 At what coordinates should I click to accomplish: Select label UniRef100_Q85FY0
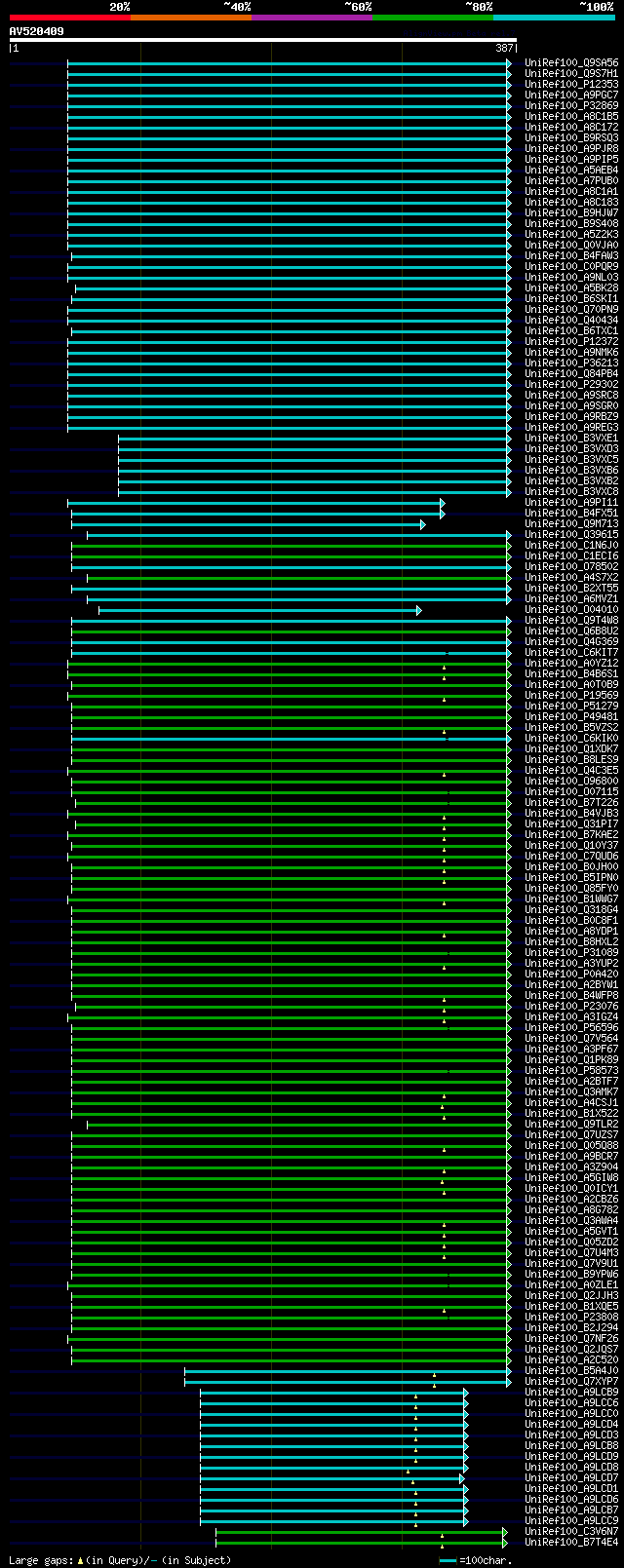[x=571, y=888]
